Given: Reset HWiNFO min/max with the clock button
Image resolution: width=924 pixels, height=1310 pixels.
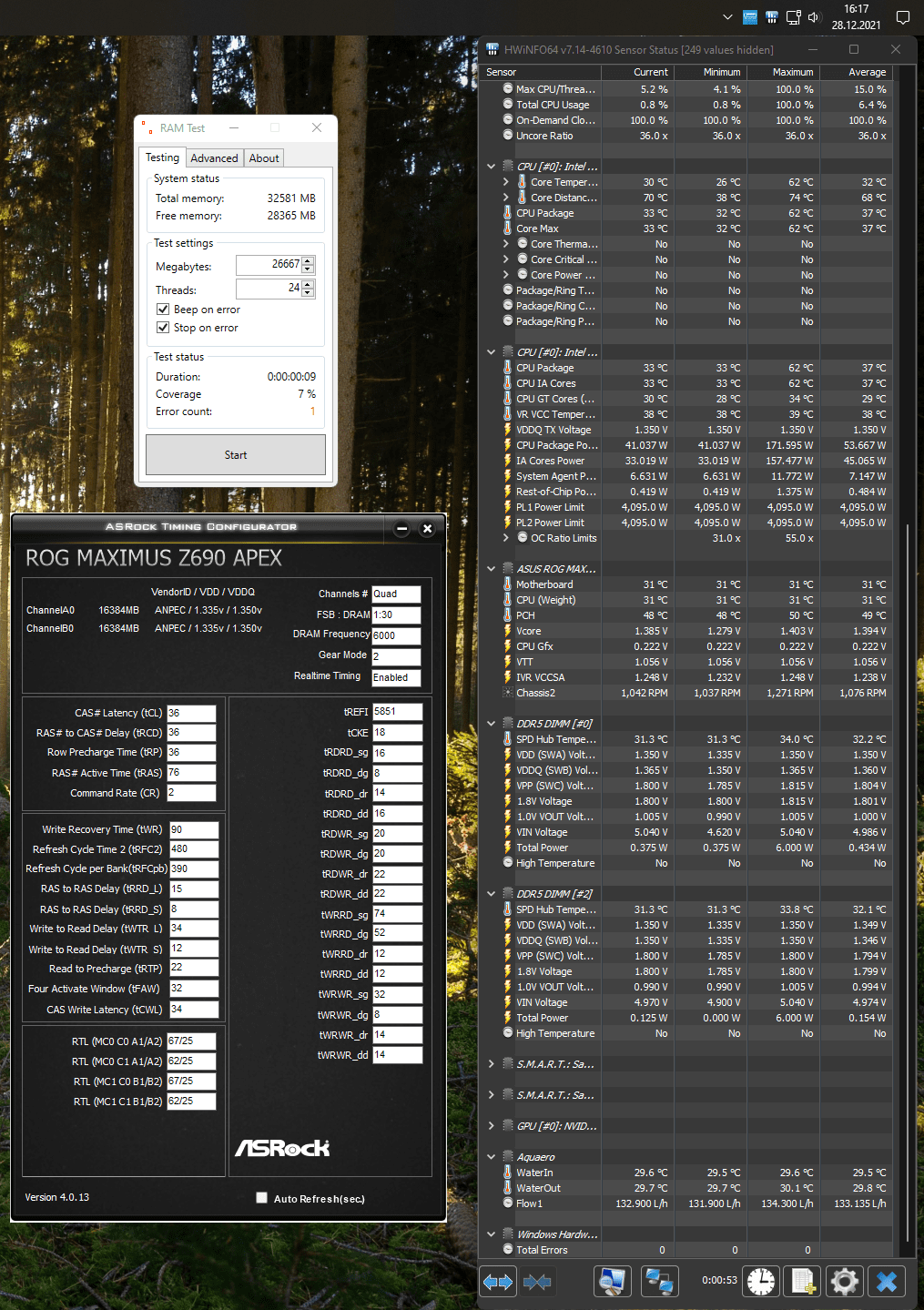Looking at the screenshot, I should tap(760, 1282).
